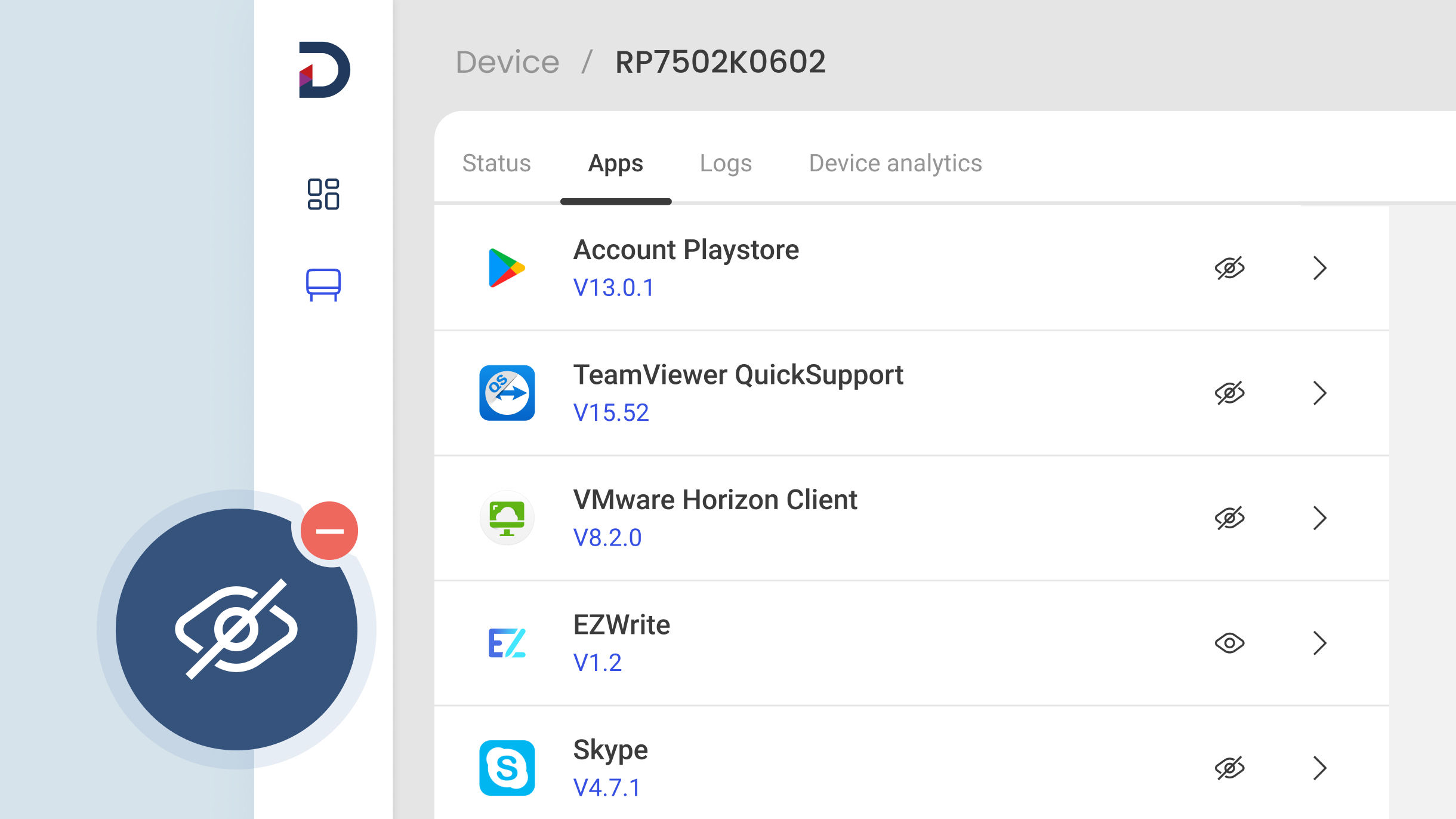Toggle visibility for EZWrite app
This screenshot has height=819, width=1456.
point(1229,641)
